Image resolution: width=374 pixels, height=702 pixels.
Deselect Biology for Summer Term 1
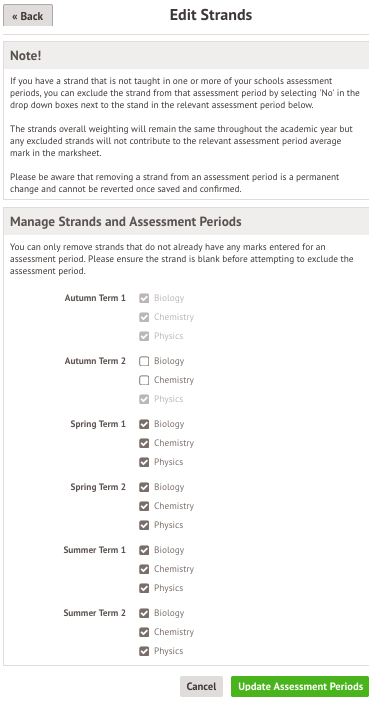(x=144, y=550)
